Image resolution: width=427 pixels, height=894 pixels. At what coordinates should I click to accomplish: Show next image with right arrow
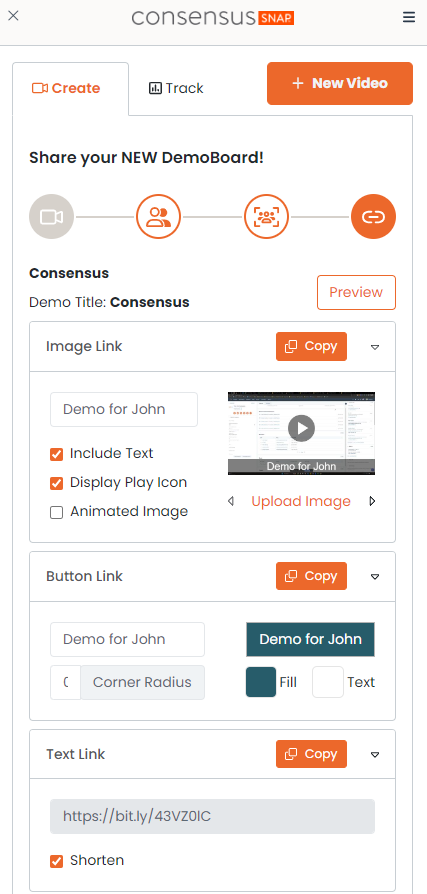(372, 502)
